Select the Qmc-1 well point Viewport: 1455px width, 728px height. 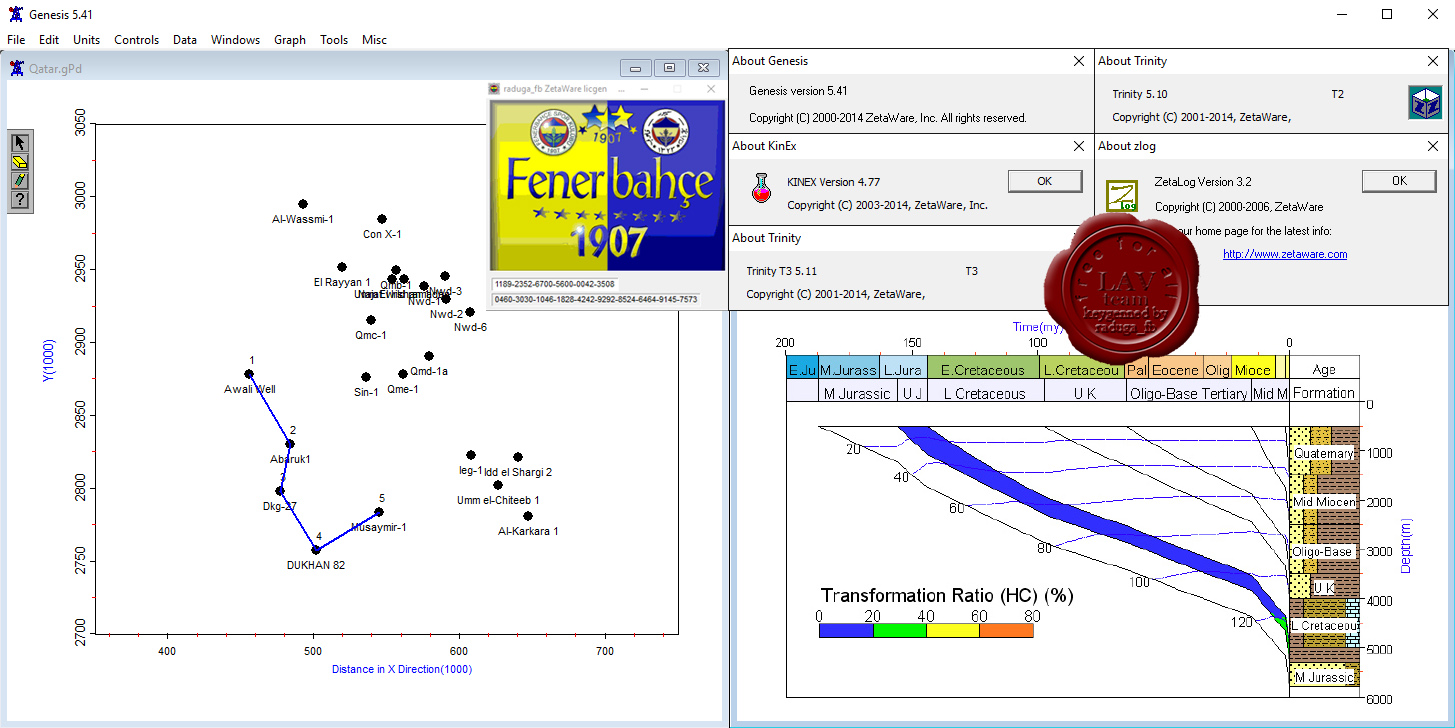click(x=371, y=320)
